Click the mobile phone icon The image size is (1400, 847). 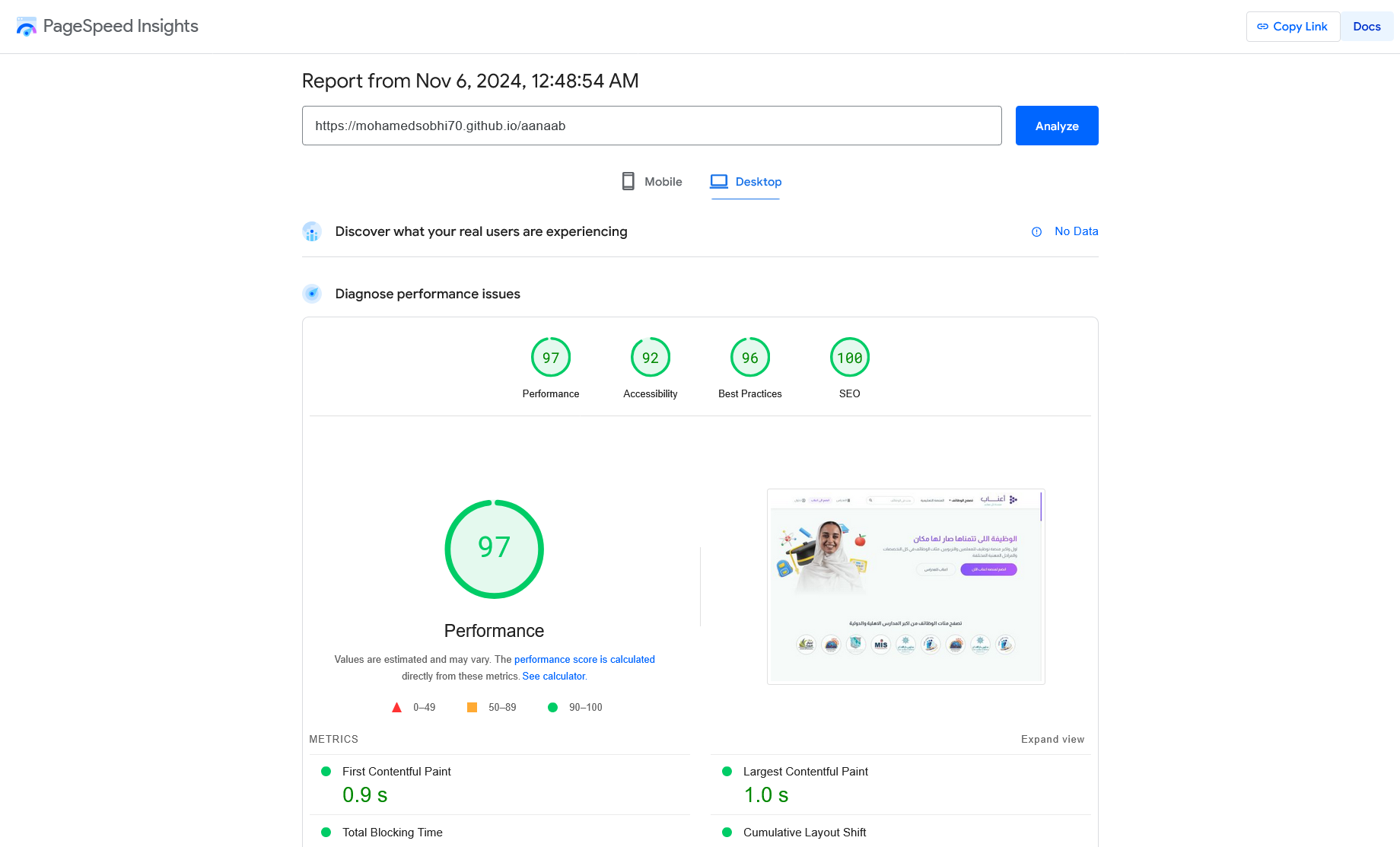pyautogui.click(x=628, y=181)
